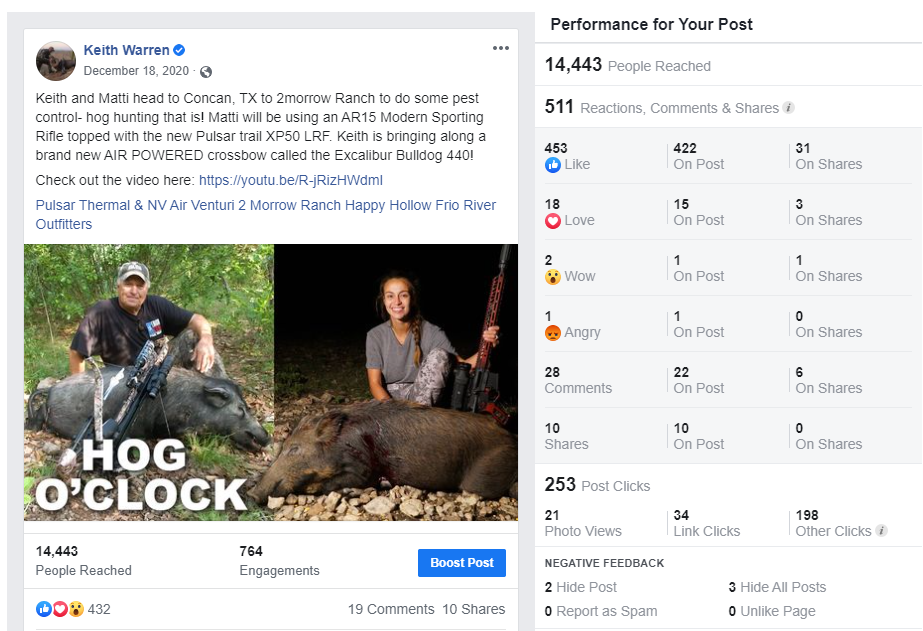Click the verified badge next to Keith Warren
Screen dimensions: 923x631
pyautogui.click(x=179, y=50)
